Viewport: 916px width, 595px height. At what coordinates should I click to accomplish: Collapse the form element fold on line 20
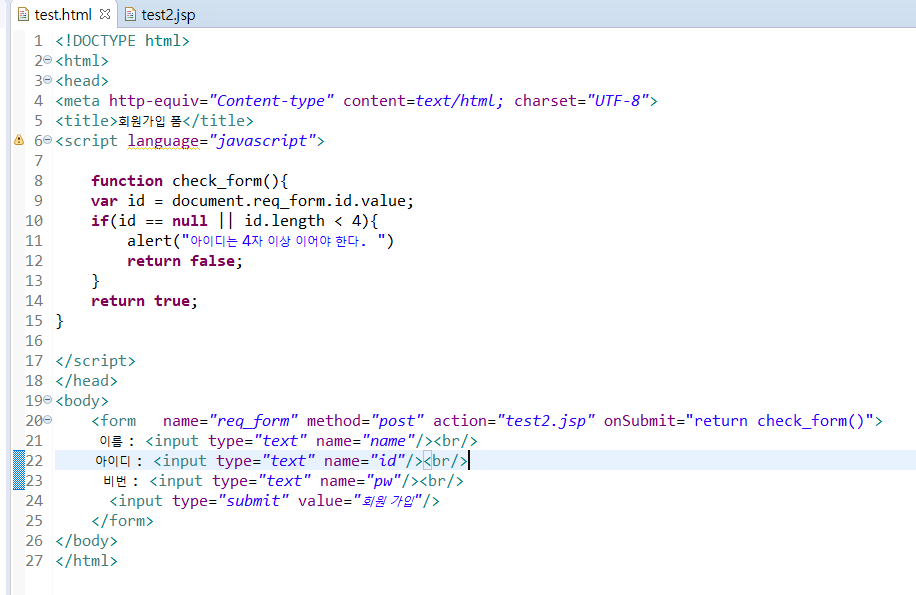[x=48, y=419]
